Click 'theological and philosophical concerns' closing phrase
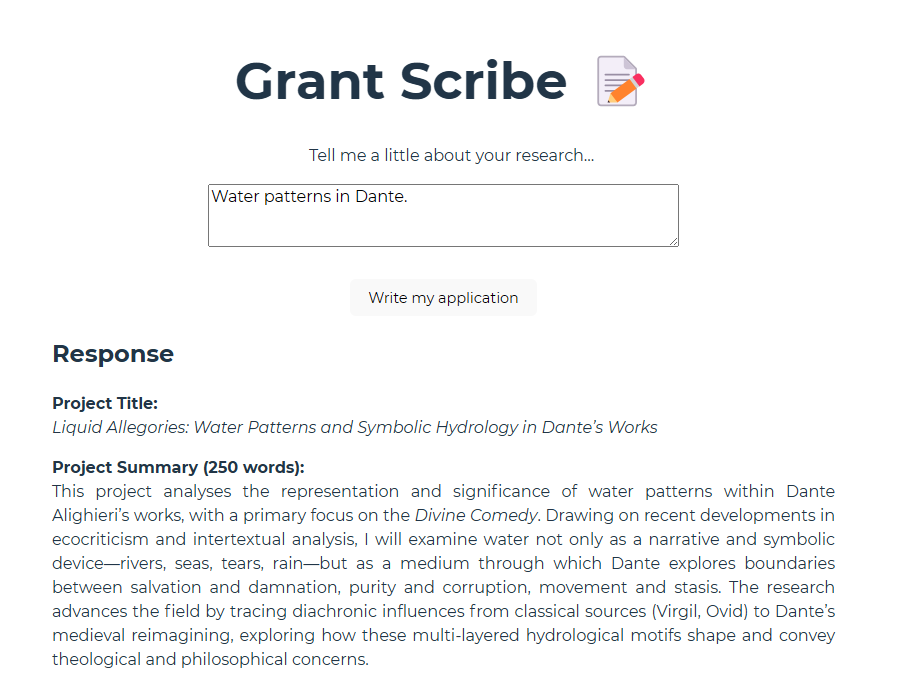The height and width of the screenshot is (684, 906). pos(209,659)
